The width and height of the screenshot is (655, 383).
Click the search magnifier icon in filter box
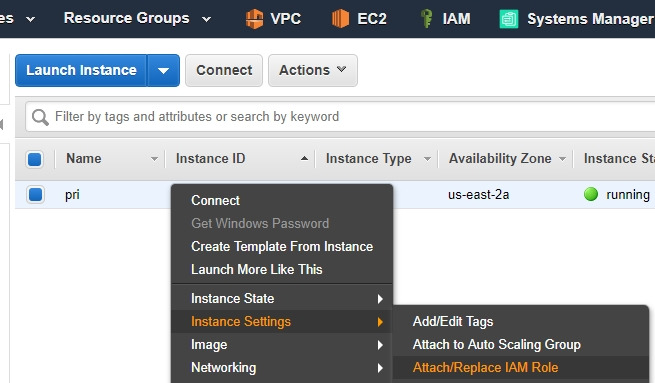40,117
